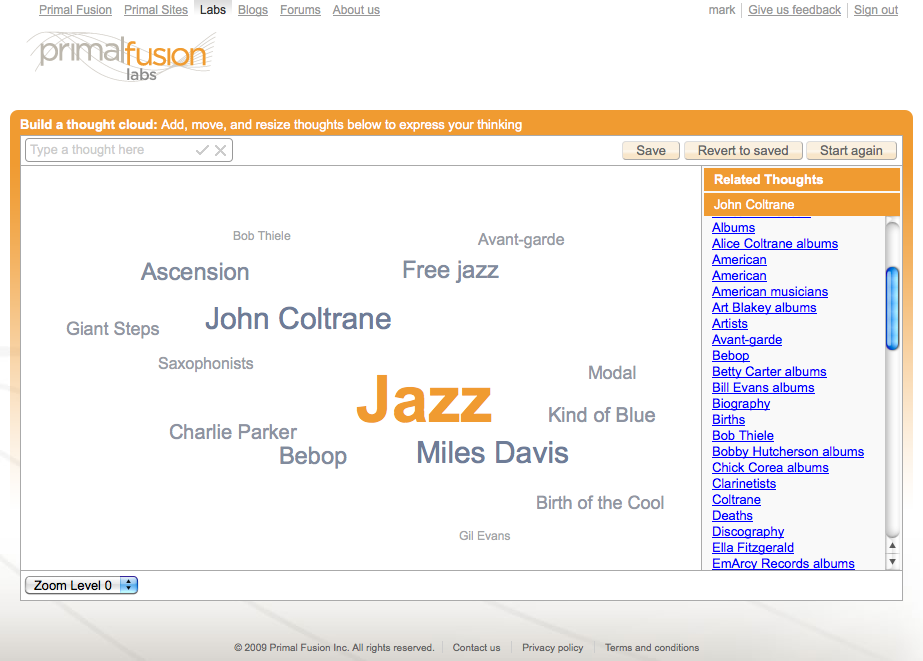Click the Save button

[650, 151]
